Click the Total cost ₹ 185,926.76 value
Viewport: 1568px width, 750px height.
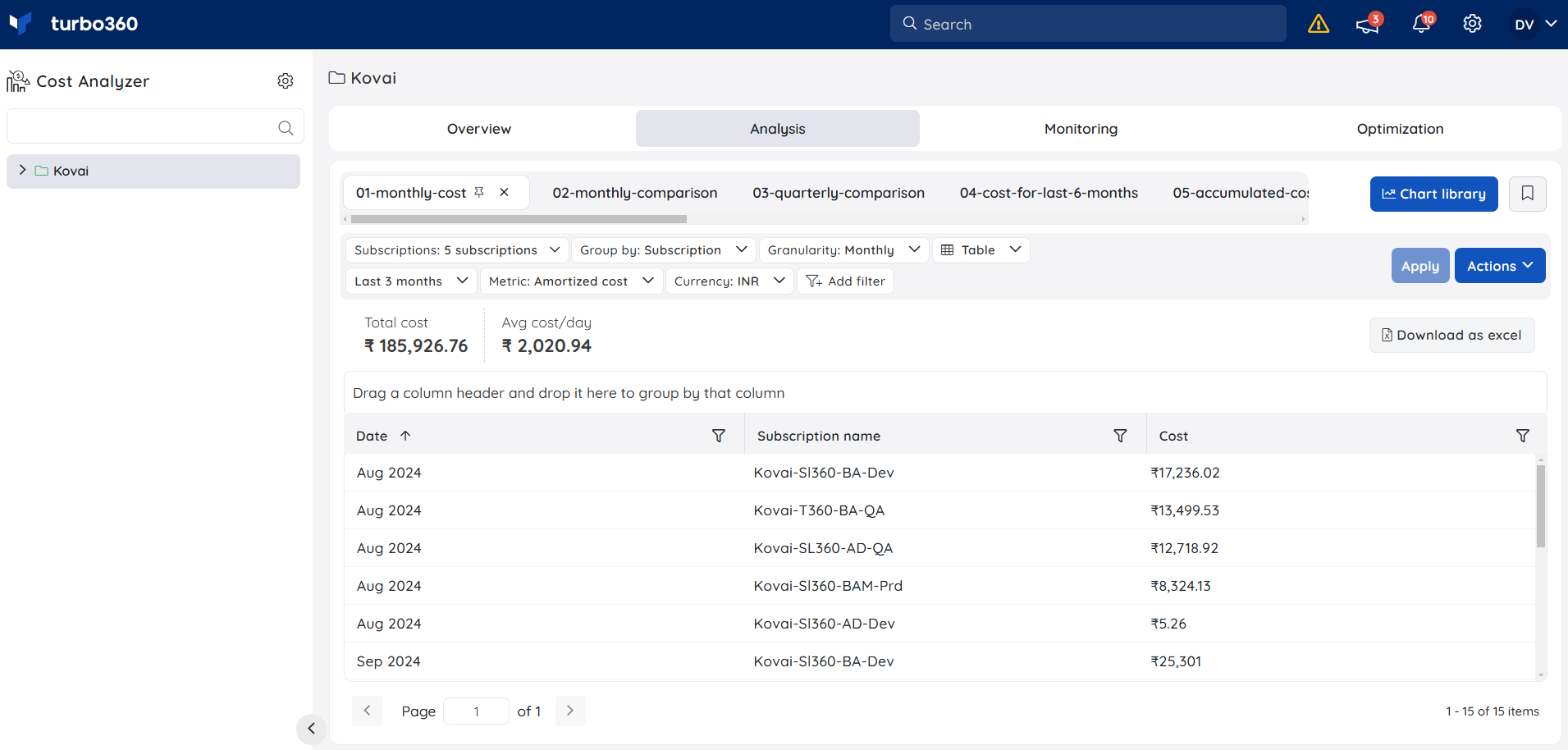(x=416, y=346)
